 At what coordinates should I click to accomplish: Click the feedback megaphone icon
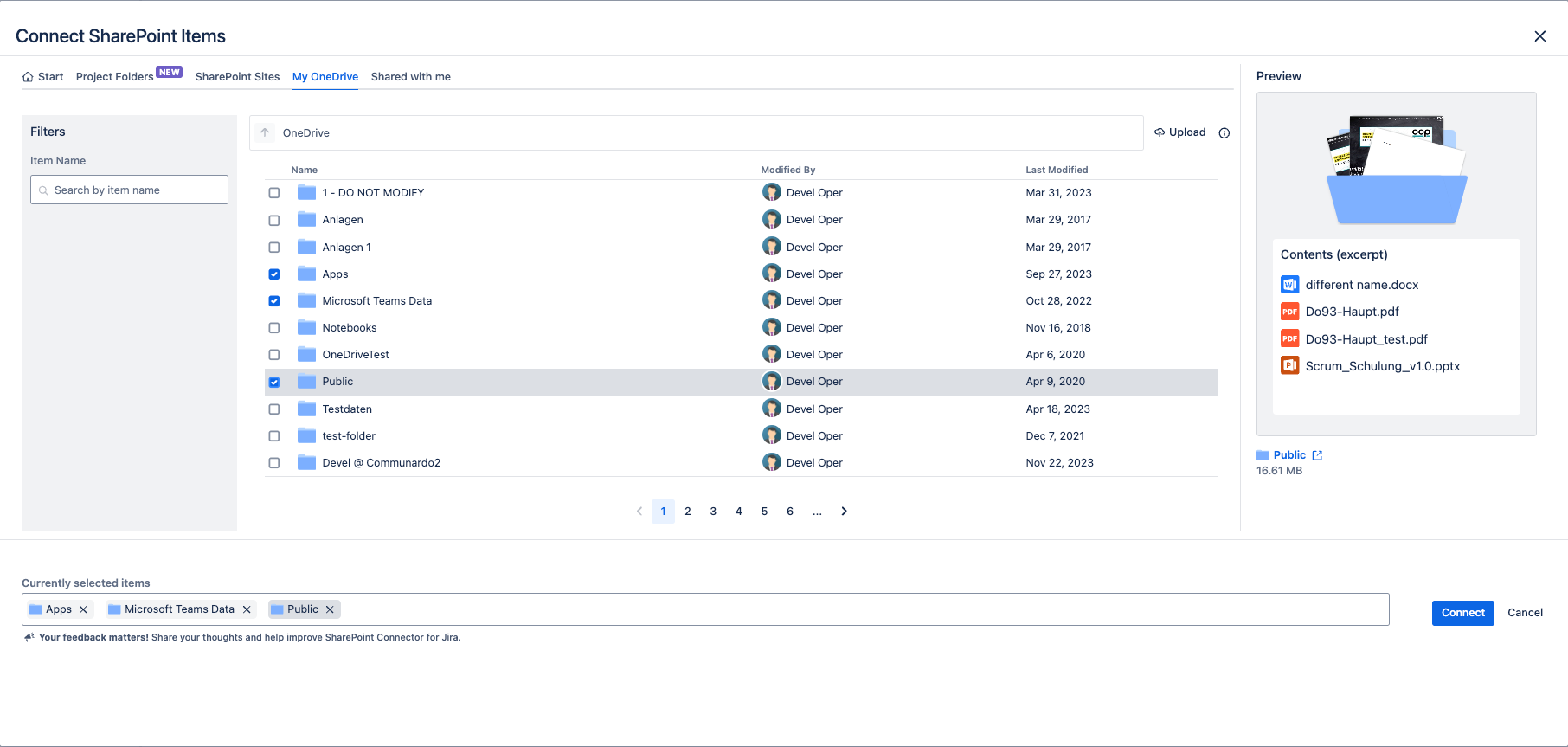(x=29, y=637)
